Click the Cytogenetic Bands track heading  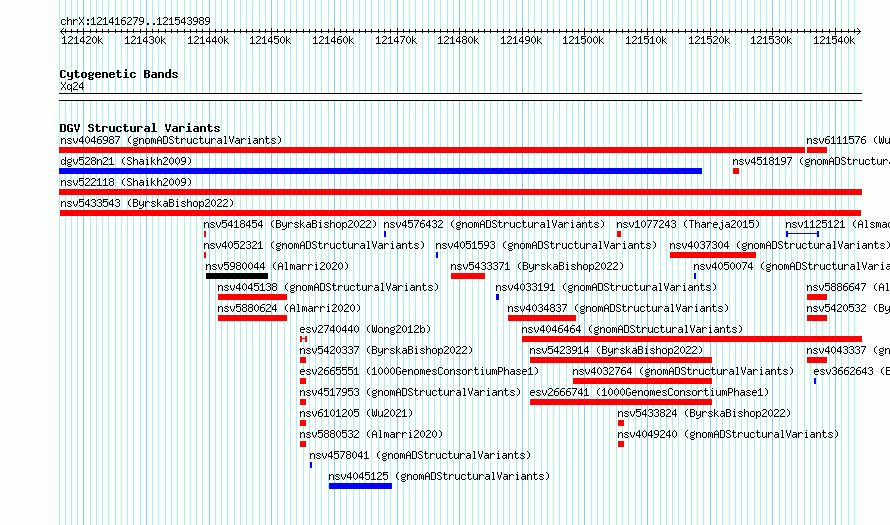pos(119,74)
